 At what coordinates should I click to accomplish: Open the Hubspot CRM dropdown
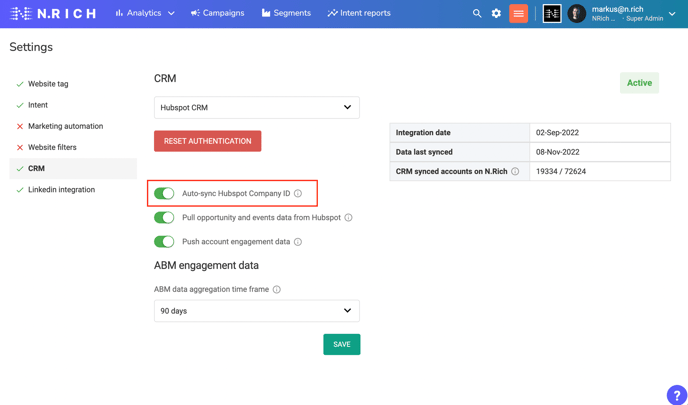[x=257, y=108]
